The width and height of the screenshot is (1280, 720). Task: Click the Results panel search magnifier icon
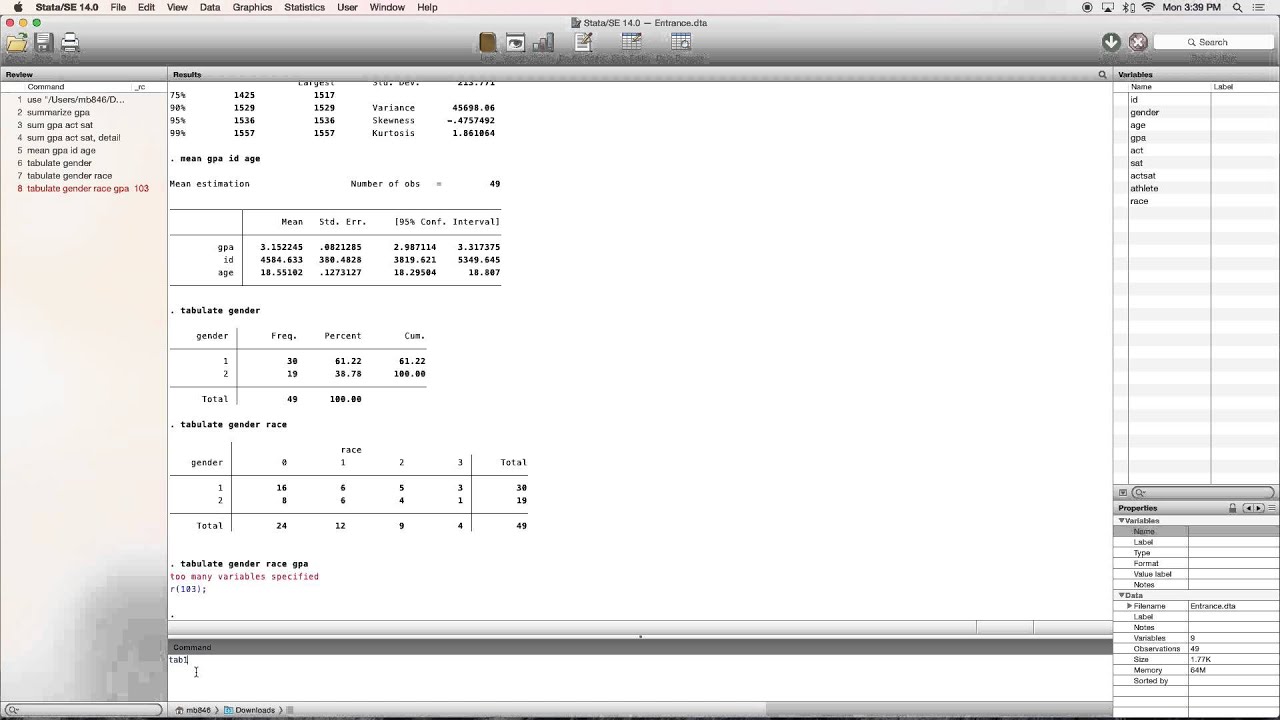[x=1103, y=75]
